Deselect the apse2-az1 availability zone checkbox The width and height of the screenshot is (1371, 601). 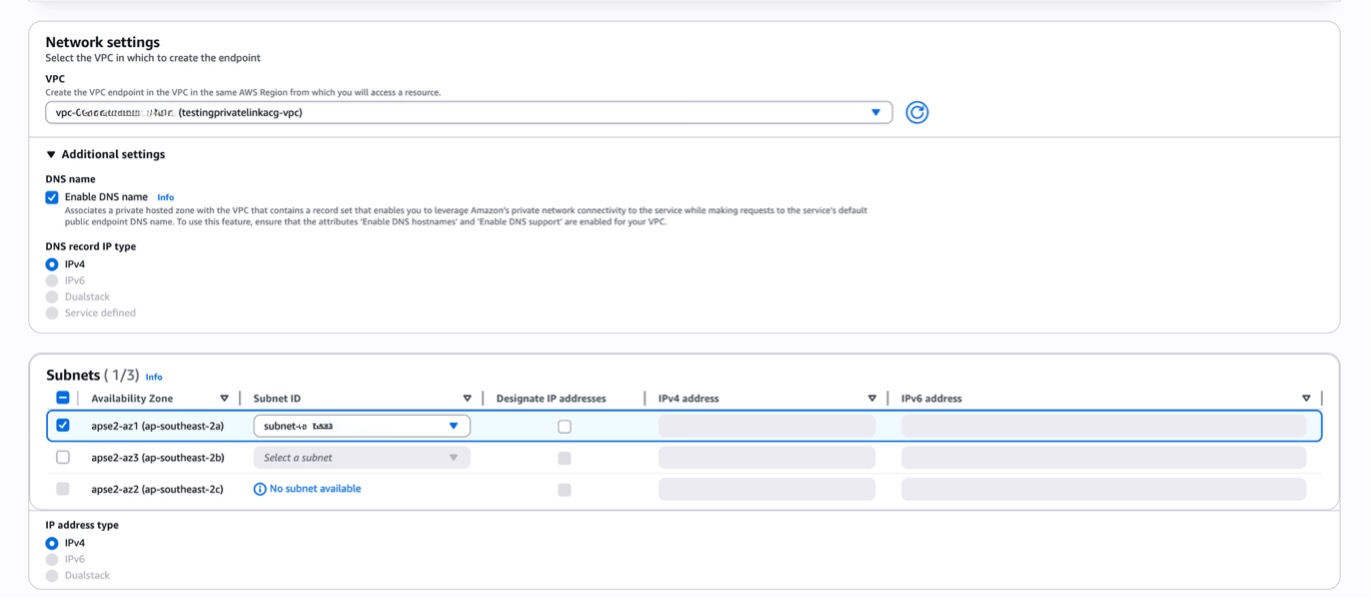63,426
